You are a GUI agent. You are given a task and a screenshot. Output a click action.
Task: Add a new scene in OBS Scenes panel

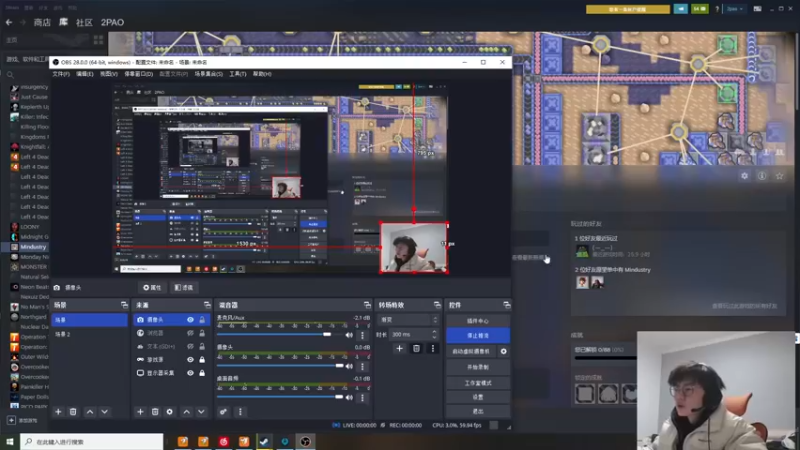[x=58, y=412]
